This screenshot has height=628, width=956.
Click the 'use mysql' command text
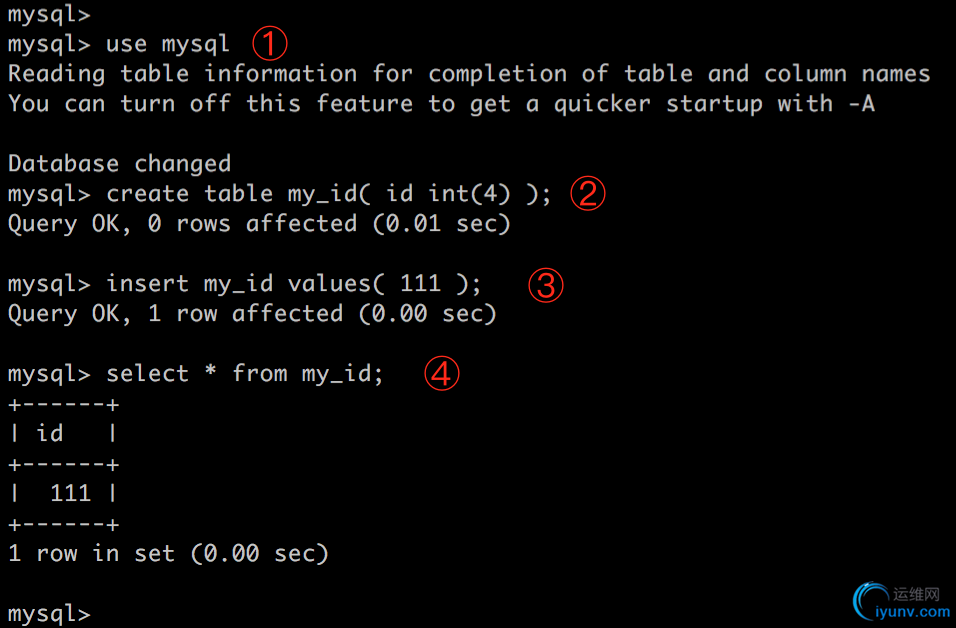(x=168, y=44)
